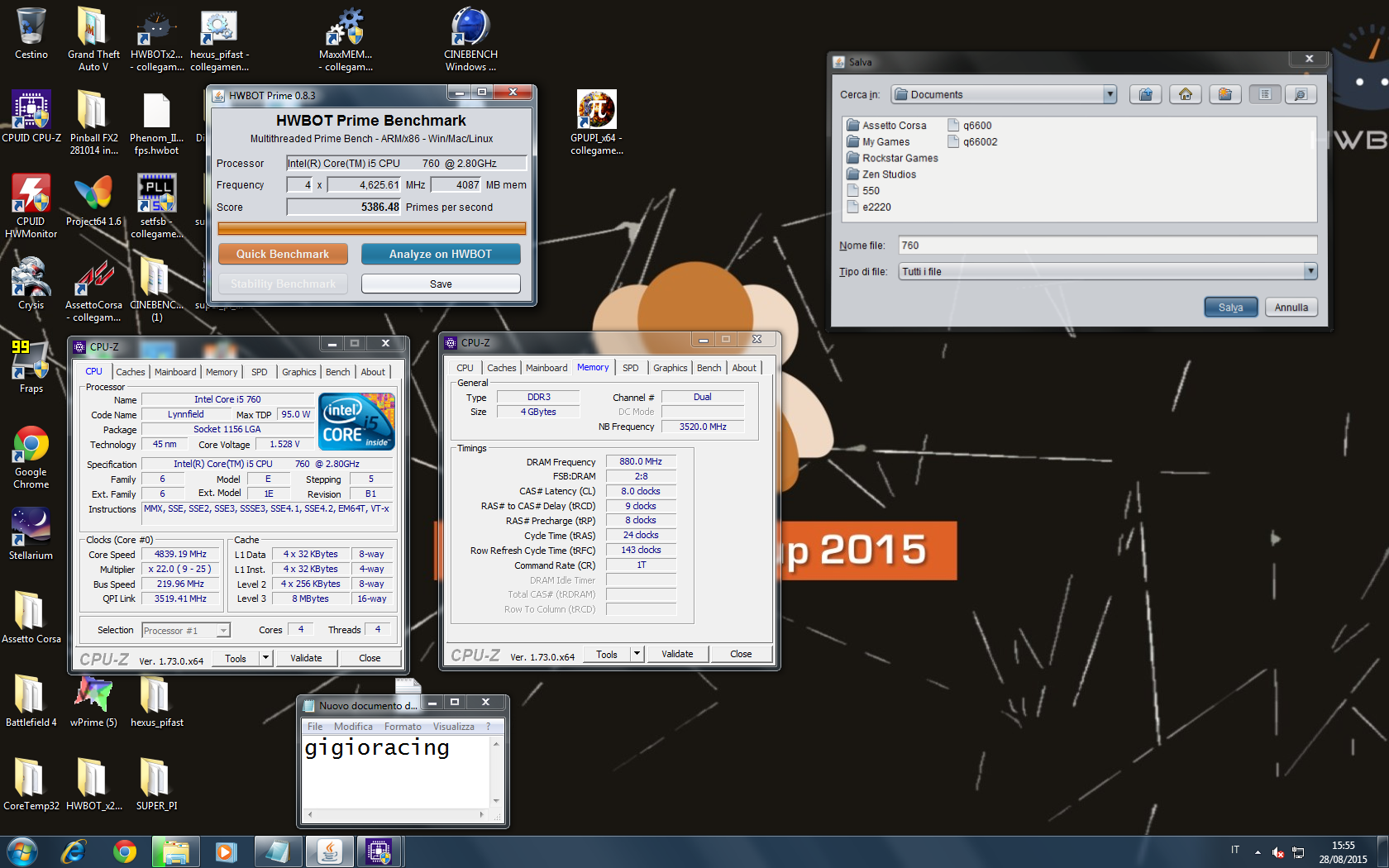Click Analyze on HWBOT button
Image resolution: width=1389 pixels, height=868 pixels.
[x=441, y=254]
